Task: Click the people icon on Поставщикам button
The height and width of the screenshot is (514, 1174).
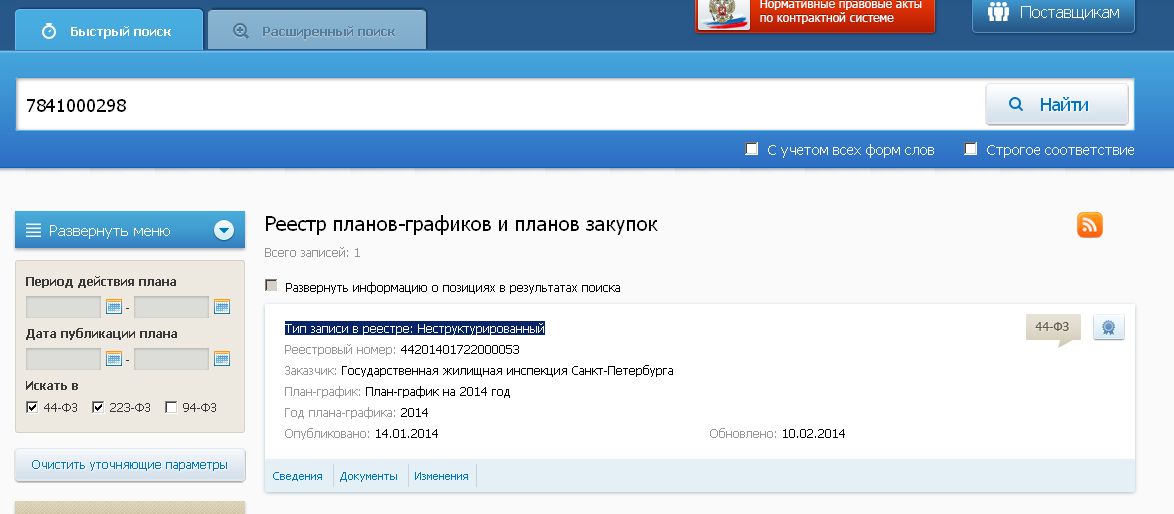Action: click(x=999, y=12)
